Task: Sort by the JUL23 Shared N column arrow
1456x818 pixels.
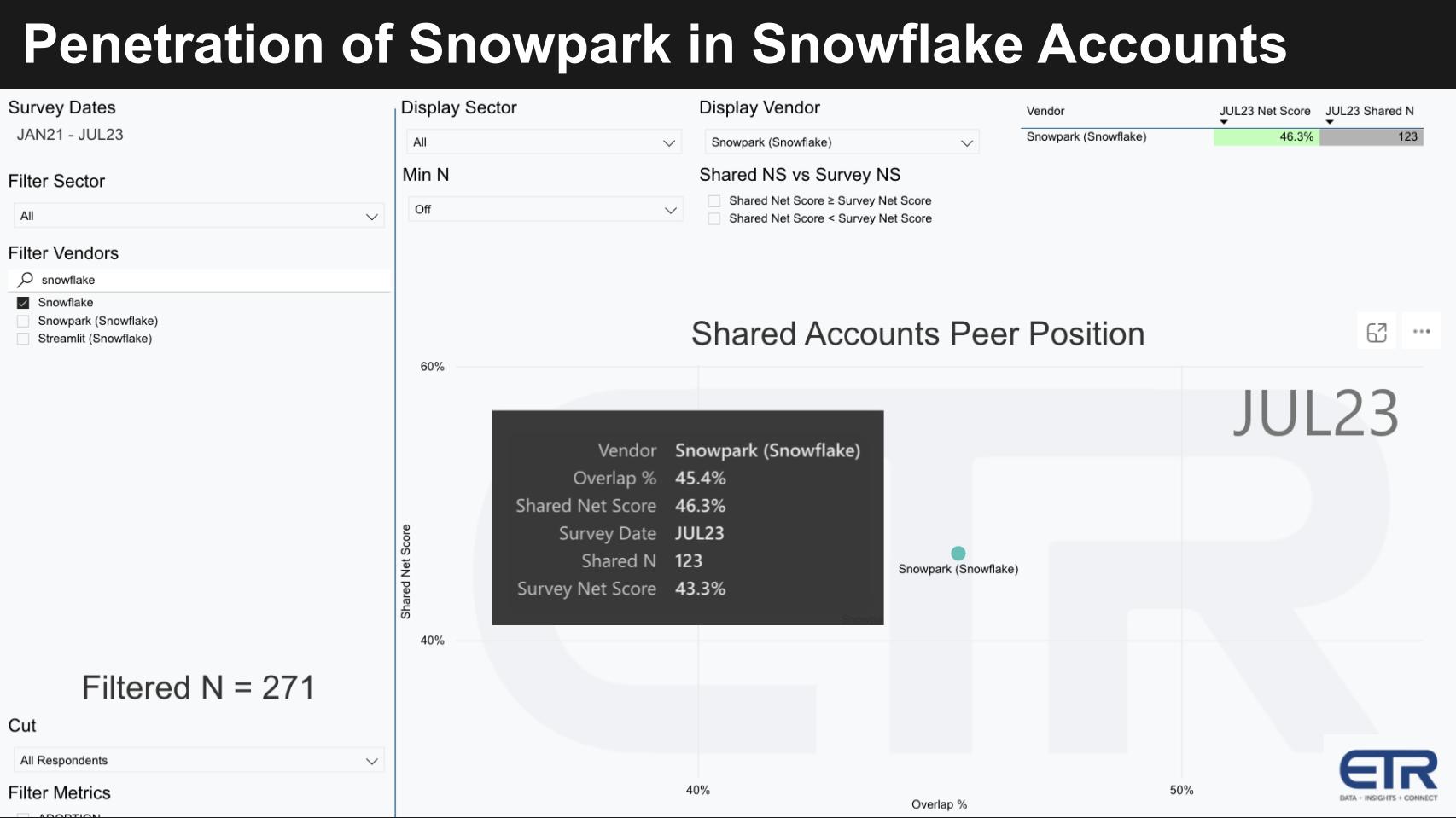Action: [1329, 120]
